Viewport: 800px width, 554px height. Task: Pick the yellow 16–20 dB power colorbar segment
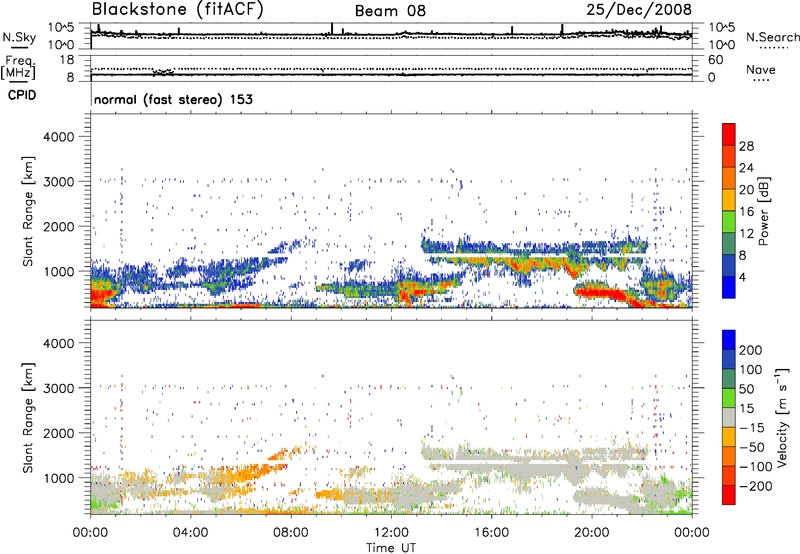[x=729, y=199]
